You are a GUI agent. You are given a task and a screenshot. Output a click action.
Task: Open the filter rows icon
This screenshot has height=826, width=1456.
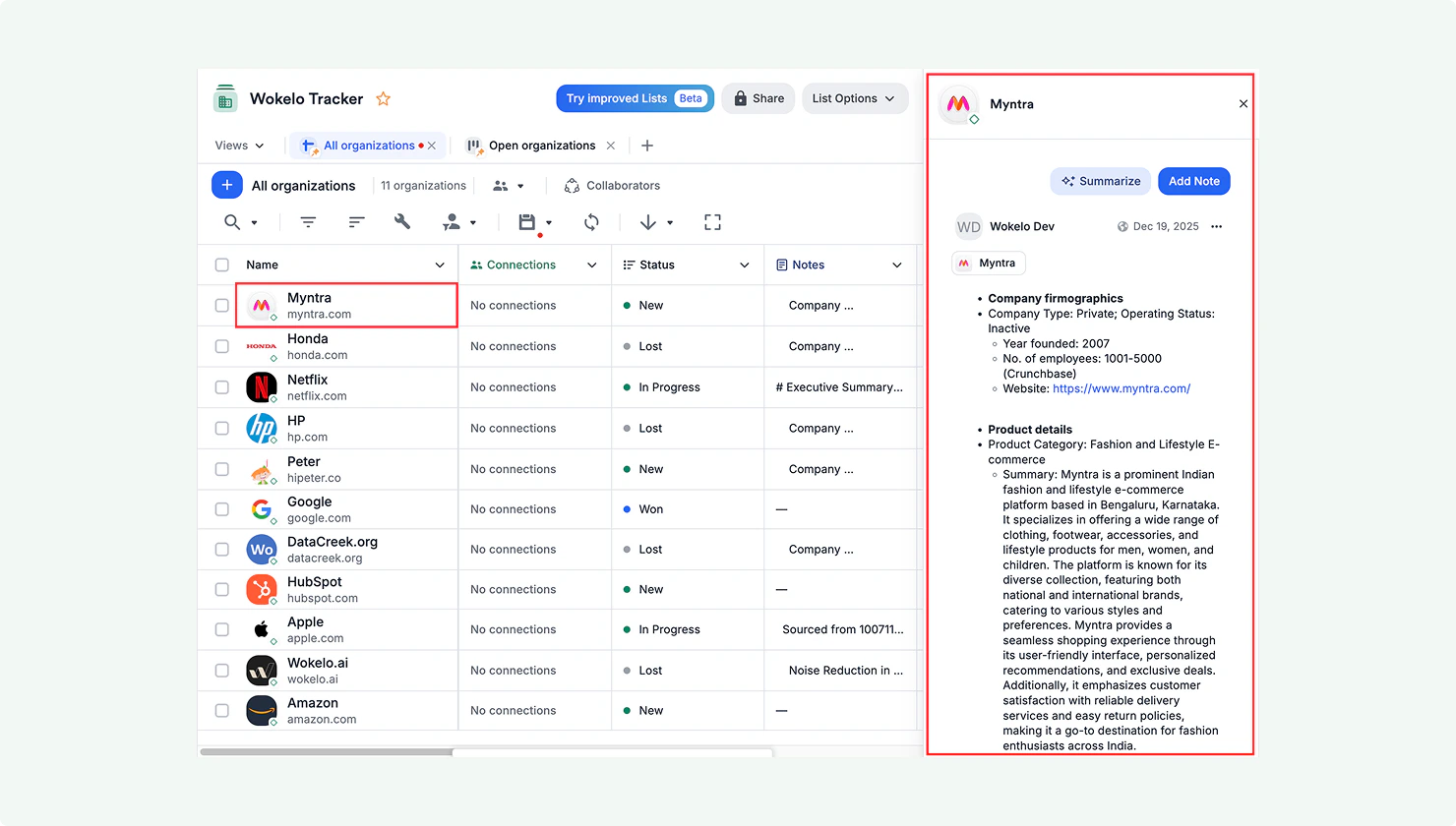[x=308, y=222]
